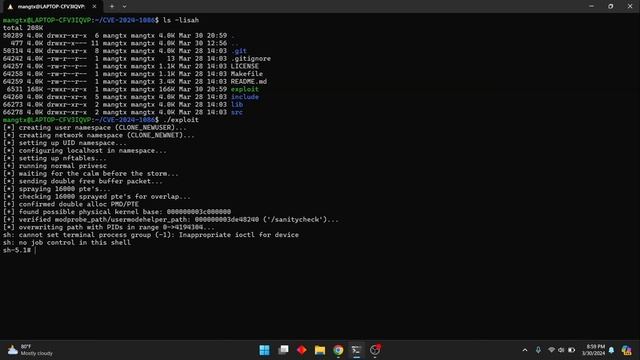Open File Explorer from the taskbar

tap(320, 350)
